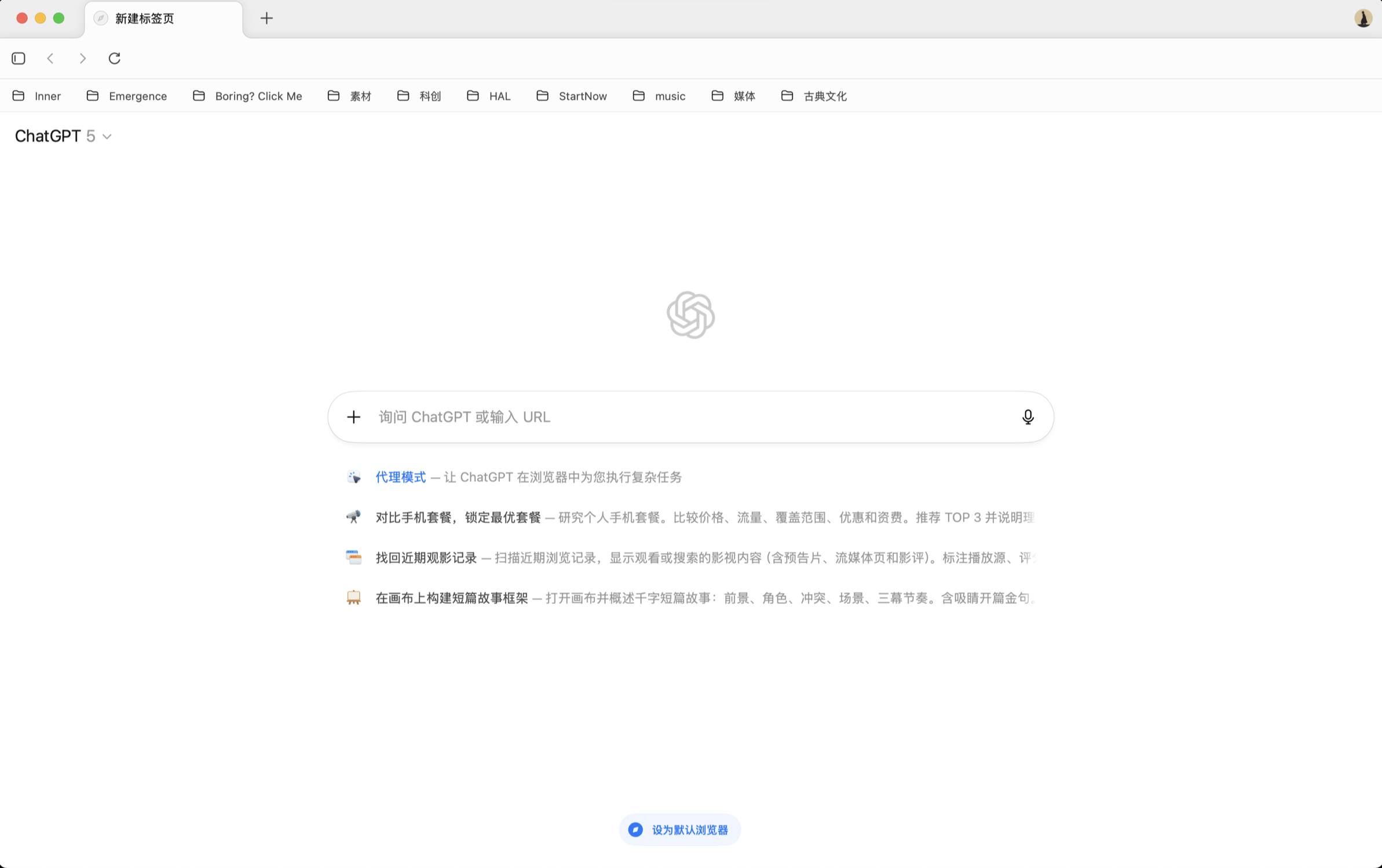Click the 设为默认浏览器 button
The width and height of the screenshot is (1382, 868).
680,830
